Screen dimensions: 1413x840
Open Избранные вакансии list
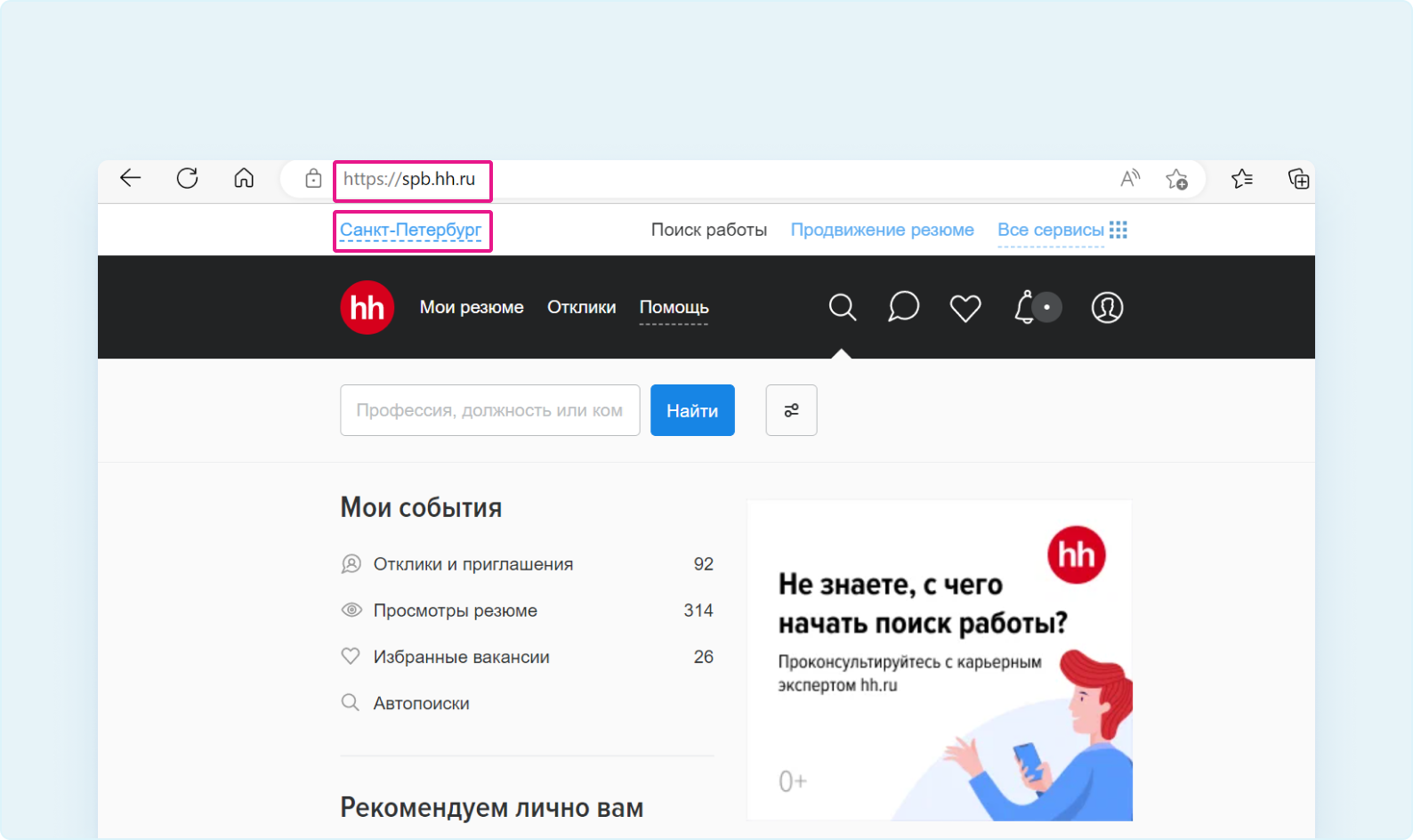point(462,657)
